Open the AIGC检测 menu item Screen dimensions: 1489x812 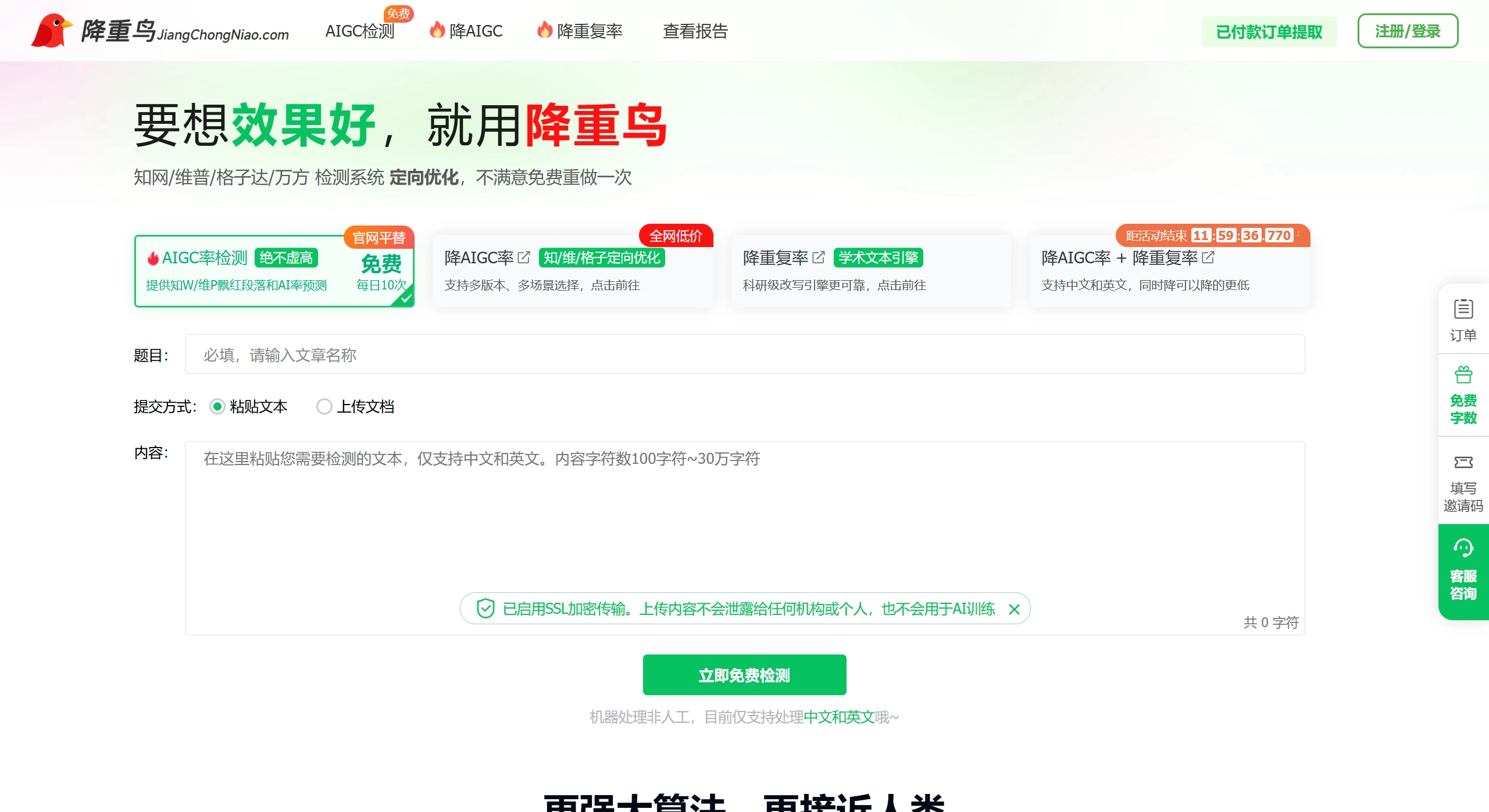(359, 31)
